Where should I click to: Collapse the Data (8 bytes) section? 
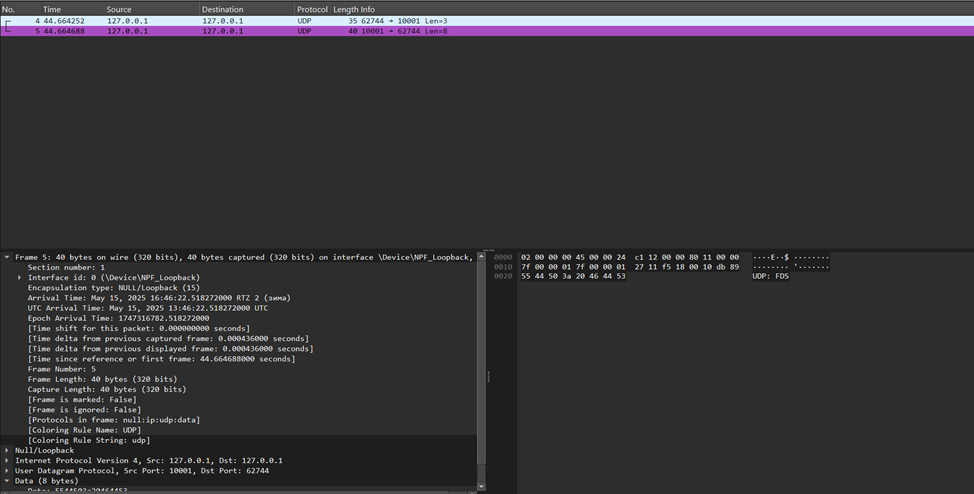7,481
